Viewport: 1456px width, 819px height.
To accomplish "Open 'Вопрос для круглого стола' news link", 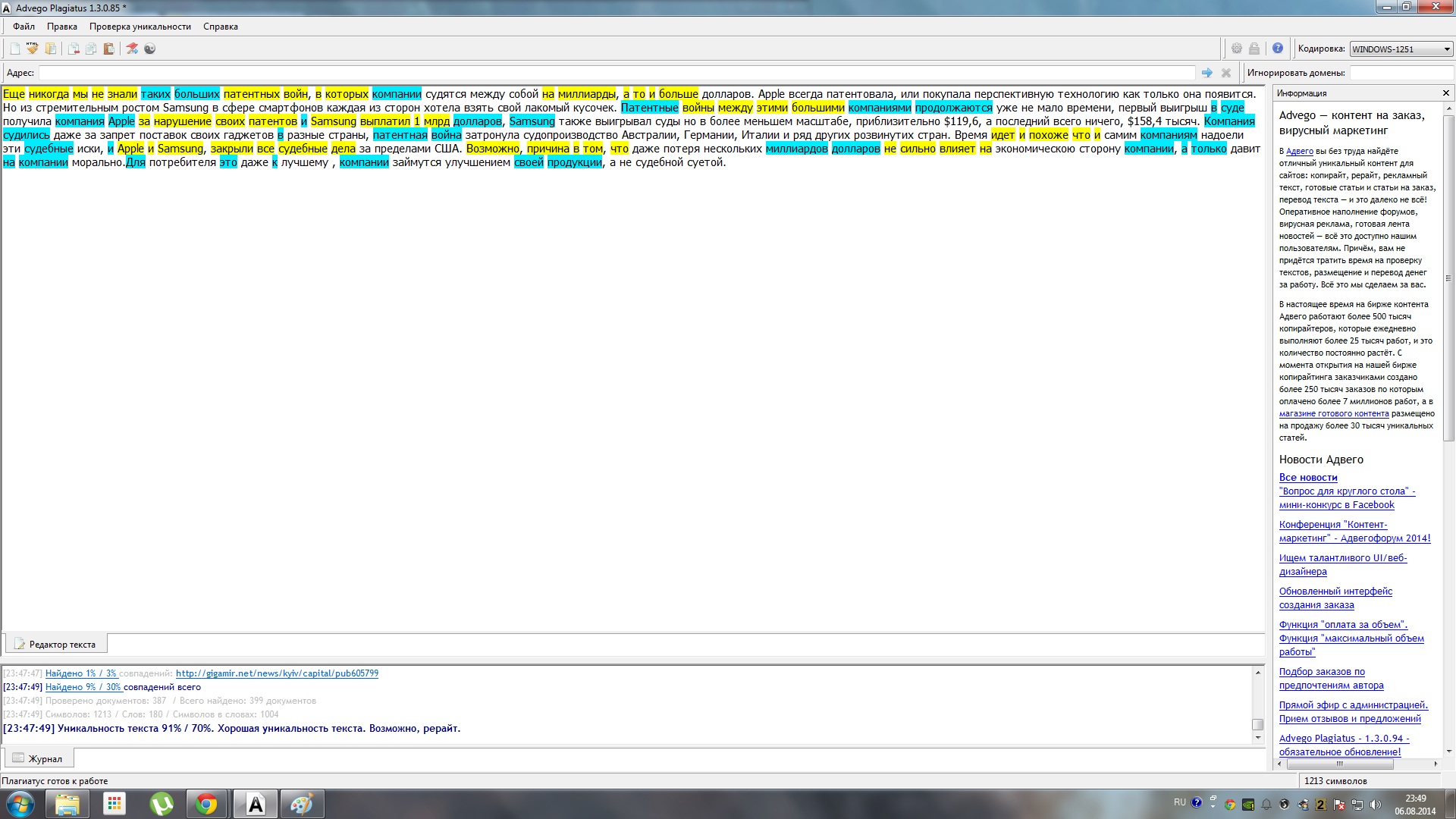I will coord(1347,498).
